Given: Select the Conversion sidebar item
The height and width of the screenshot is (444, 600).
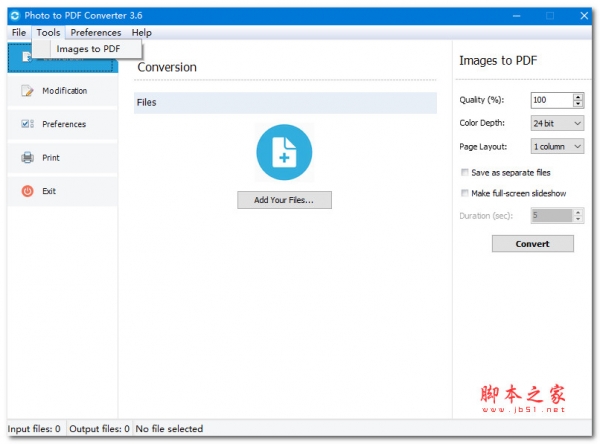Looking at the screenshot, I should pos(62,57).
